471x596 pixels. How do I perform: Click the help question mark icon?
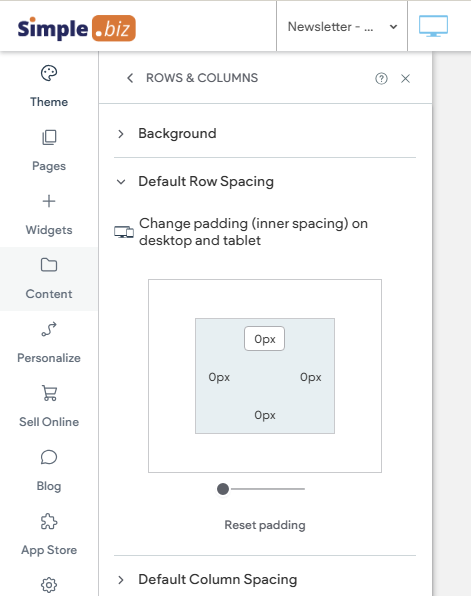381,79
